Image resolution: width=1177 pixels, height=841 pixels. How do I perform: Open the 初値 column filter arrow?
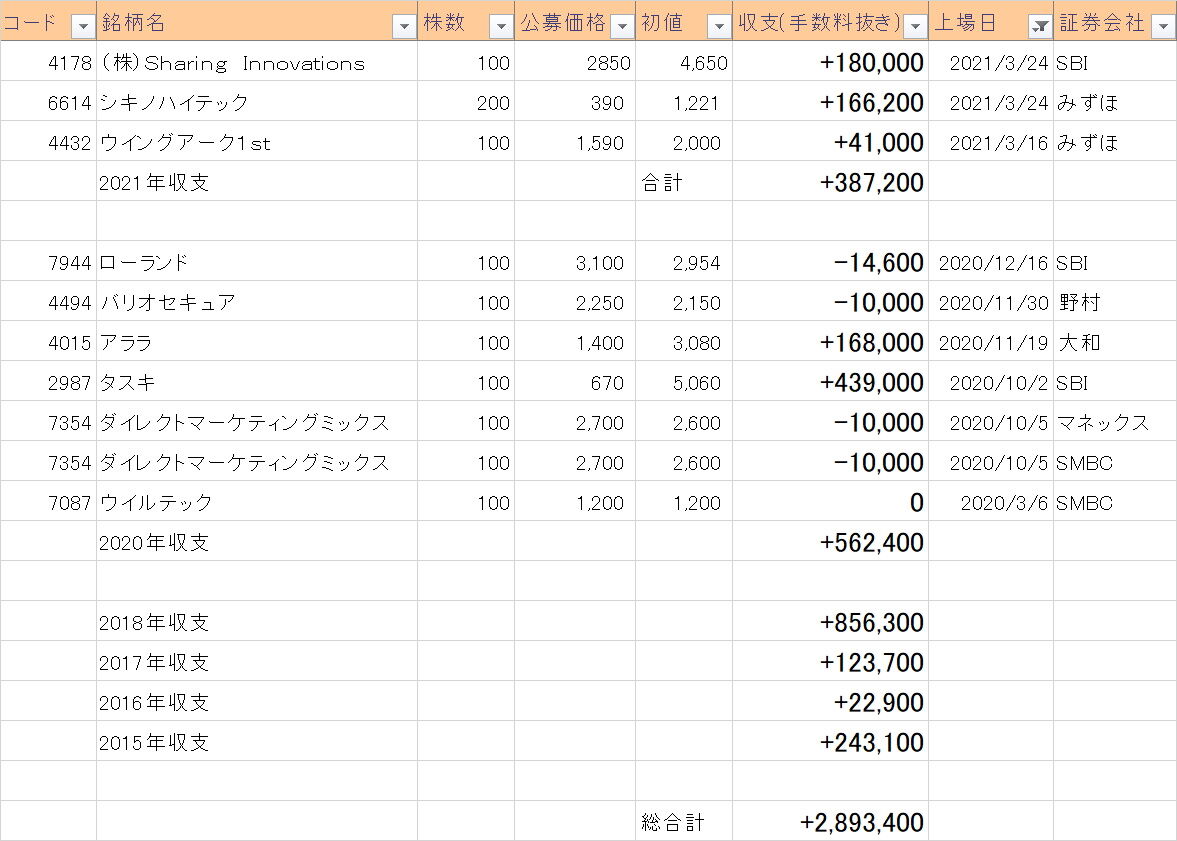[718, 26]
